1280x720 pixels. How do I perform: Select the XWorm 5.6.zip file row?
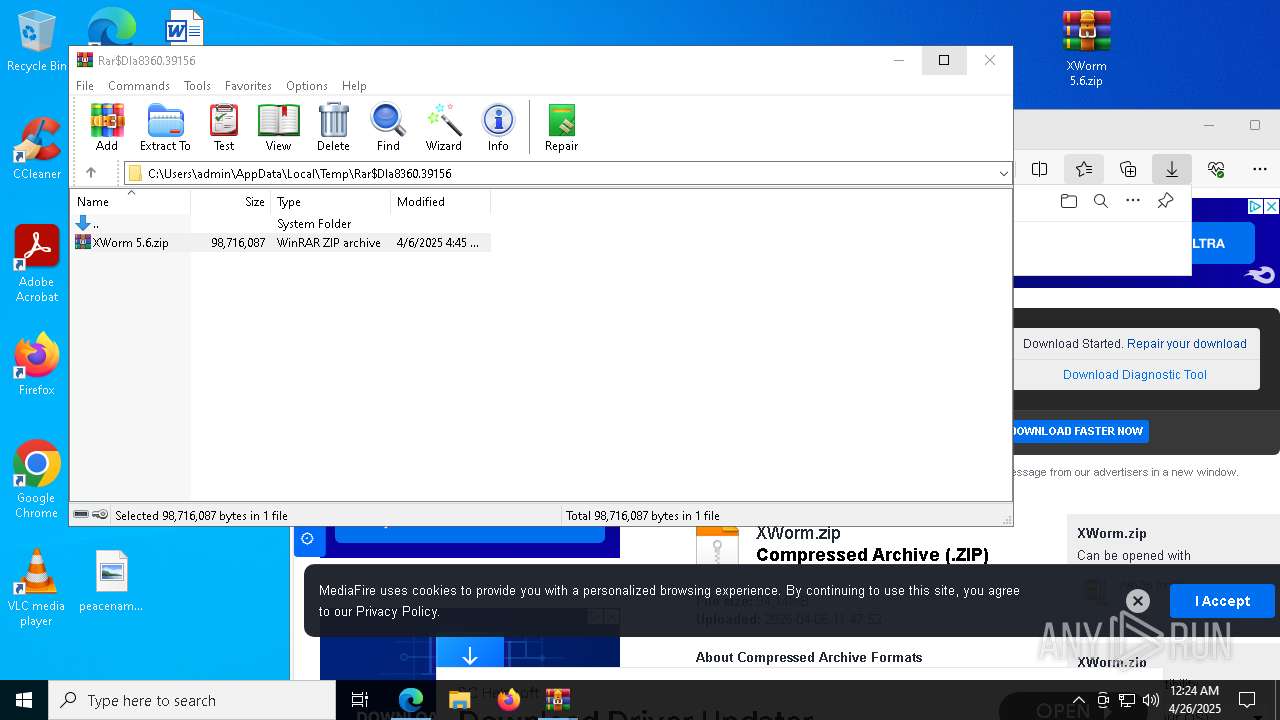[282, 242]
